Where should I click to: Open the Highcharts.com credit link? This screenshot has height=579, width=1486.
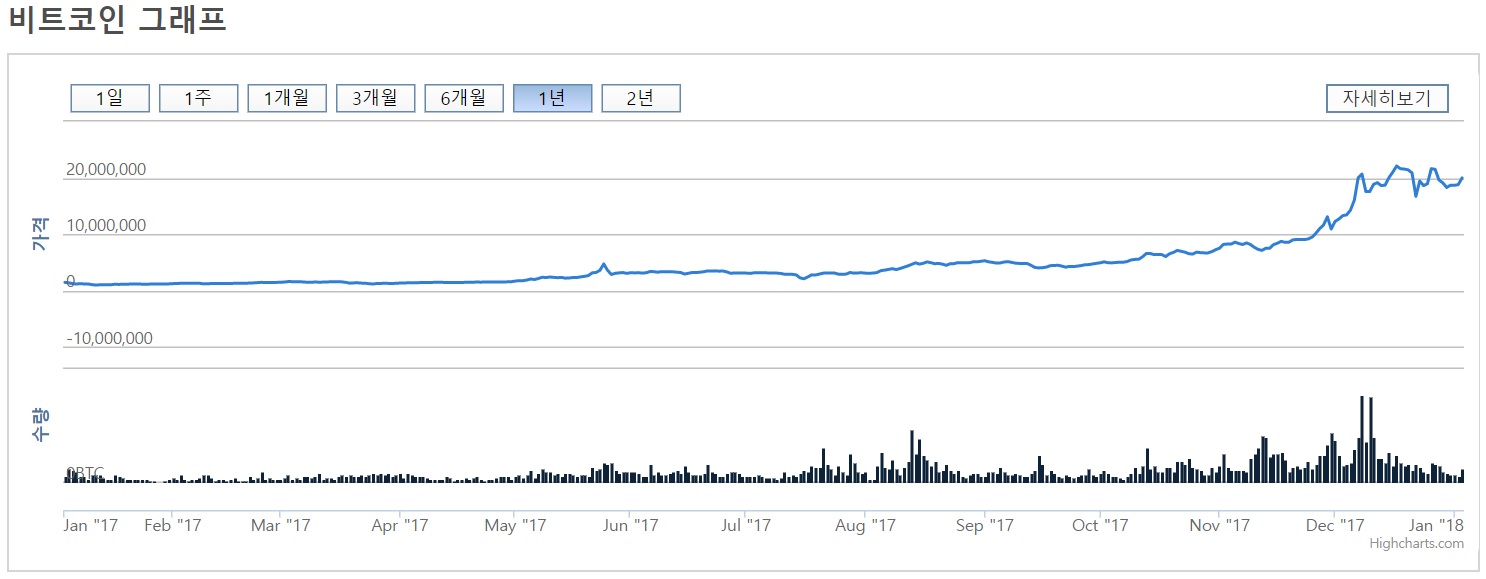click(x=1416, y=544)
